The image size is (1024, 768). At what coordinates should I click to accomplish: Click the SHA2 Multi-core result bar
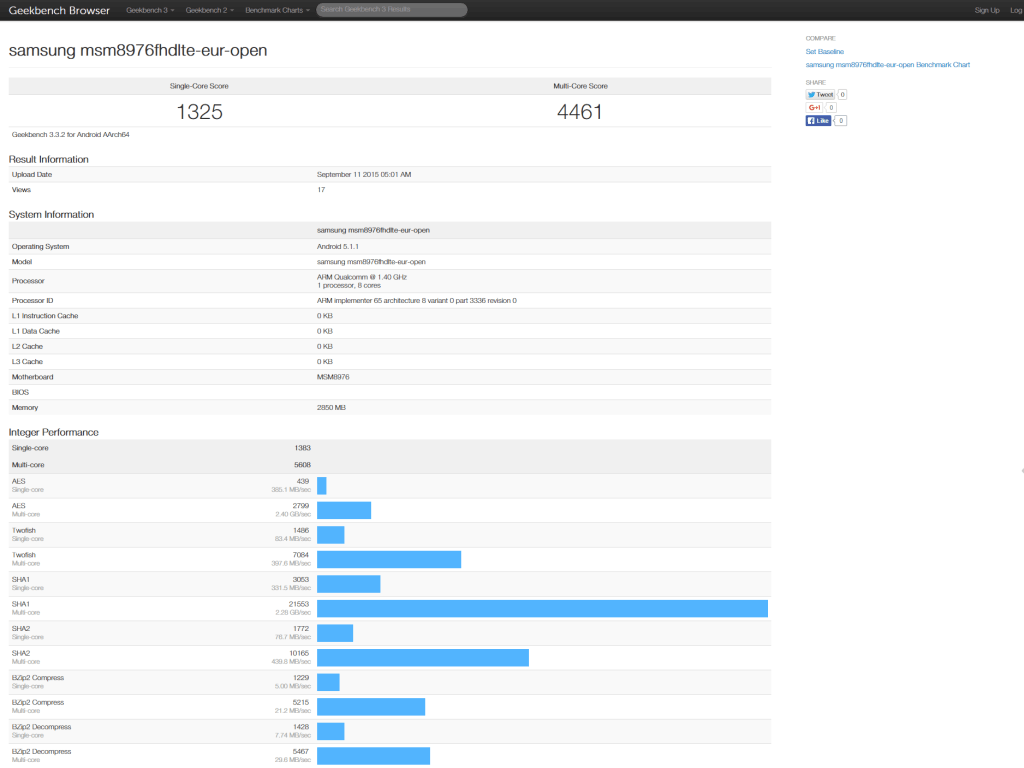click(422, 658)
